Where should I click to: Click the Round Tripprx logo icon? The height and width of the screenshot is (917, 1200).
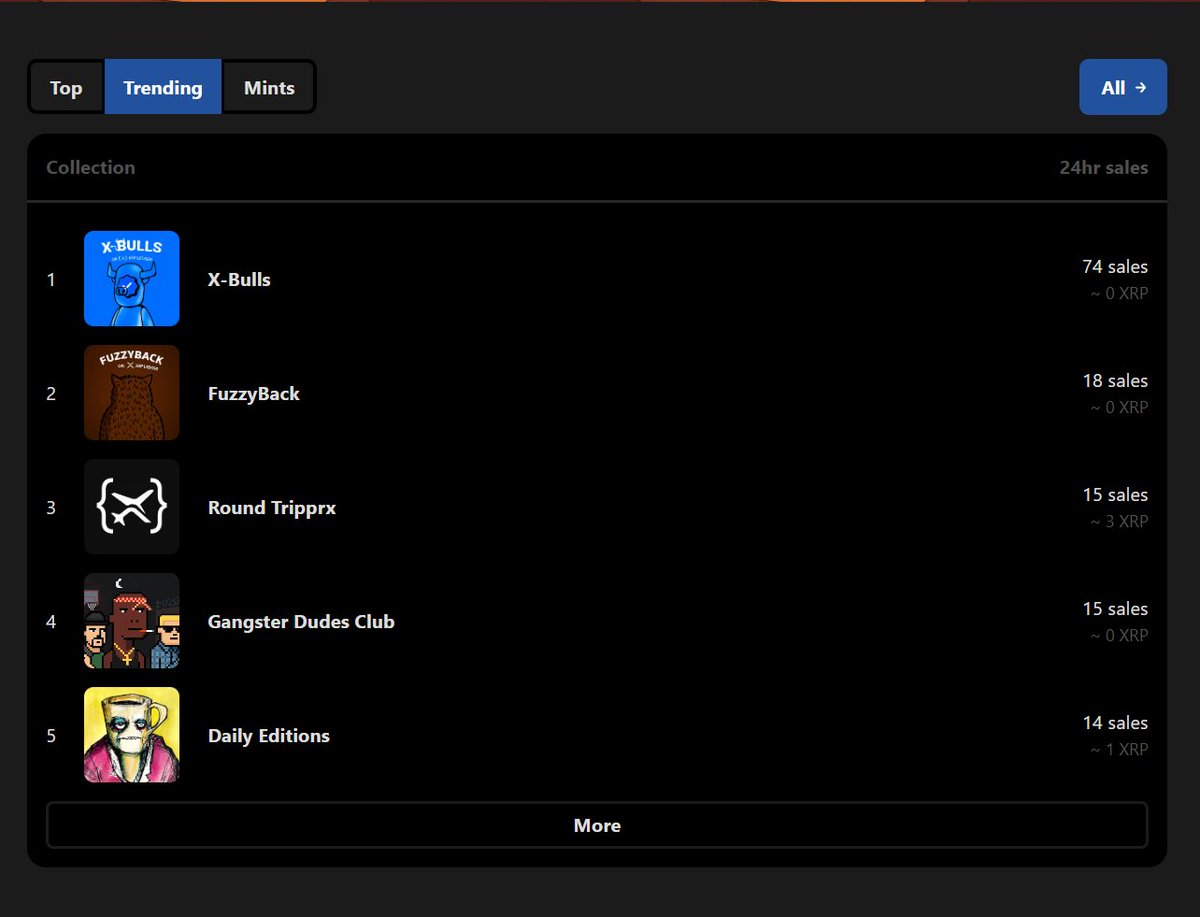pyautogui.click(x=132, y=507)
